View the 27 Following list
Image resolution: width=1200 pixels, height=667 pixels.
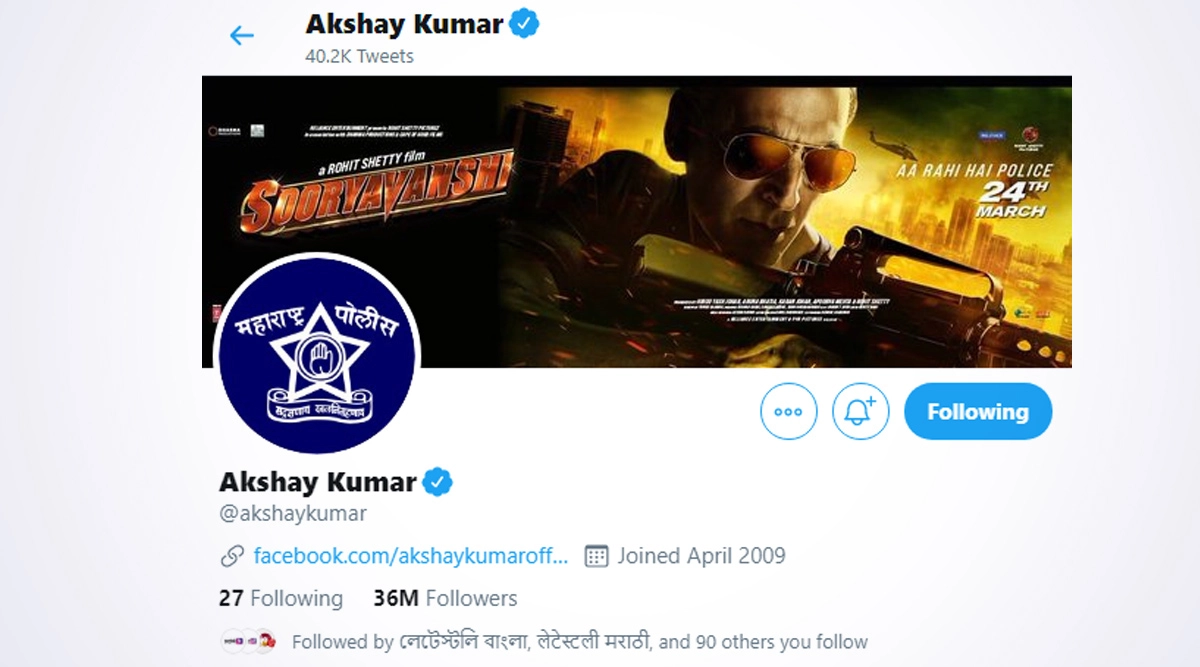[x=281, y=598]
